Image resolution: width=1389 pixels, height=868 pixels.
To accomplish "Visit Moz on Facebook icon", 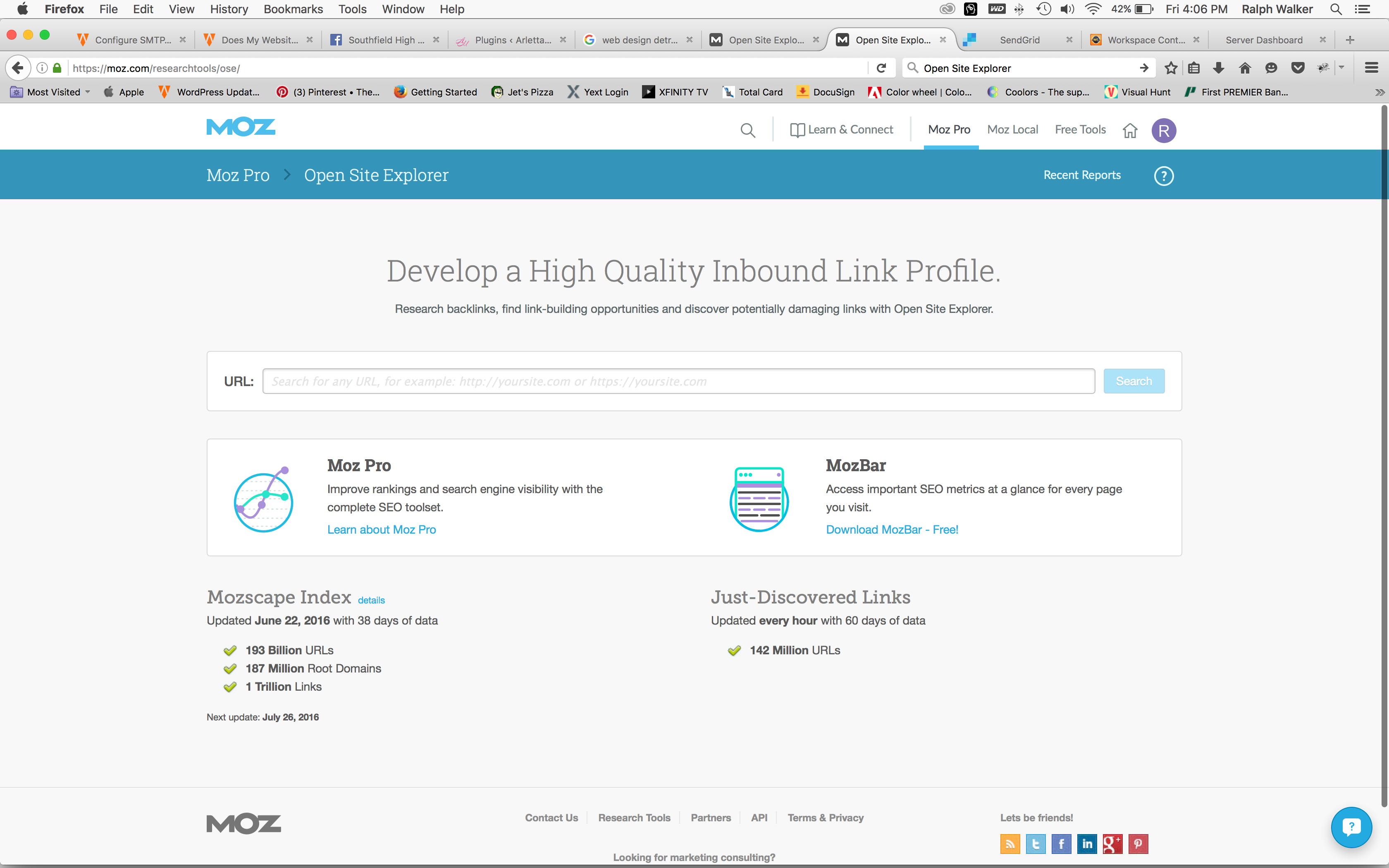I will pyautogui.click(x=1061, y=843).
